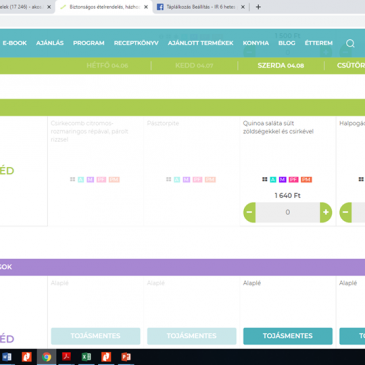Viewport: 365px width, 365px height.
Task: Click TOJÁSMENTES button in the SZERDA column
Action: pos(288,336)
